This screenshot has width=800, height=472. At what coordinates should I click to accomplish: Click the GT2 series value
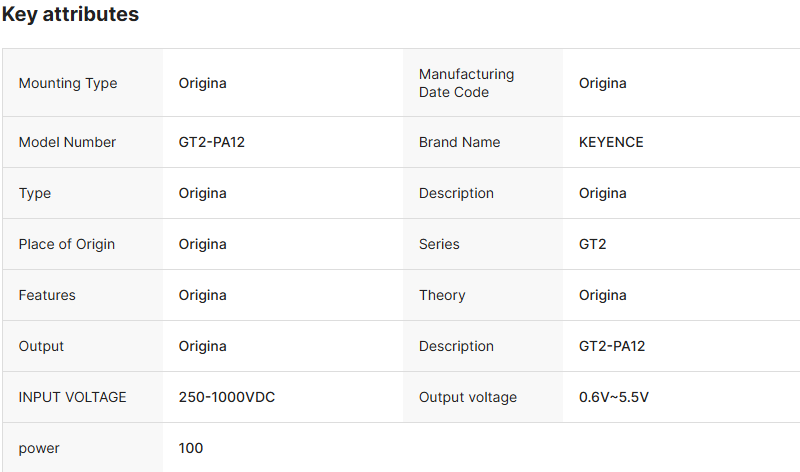592,244
